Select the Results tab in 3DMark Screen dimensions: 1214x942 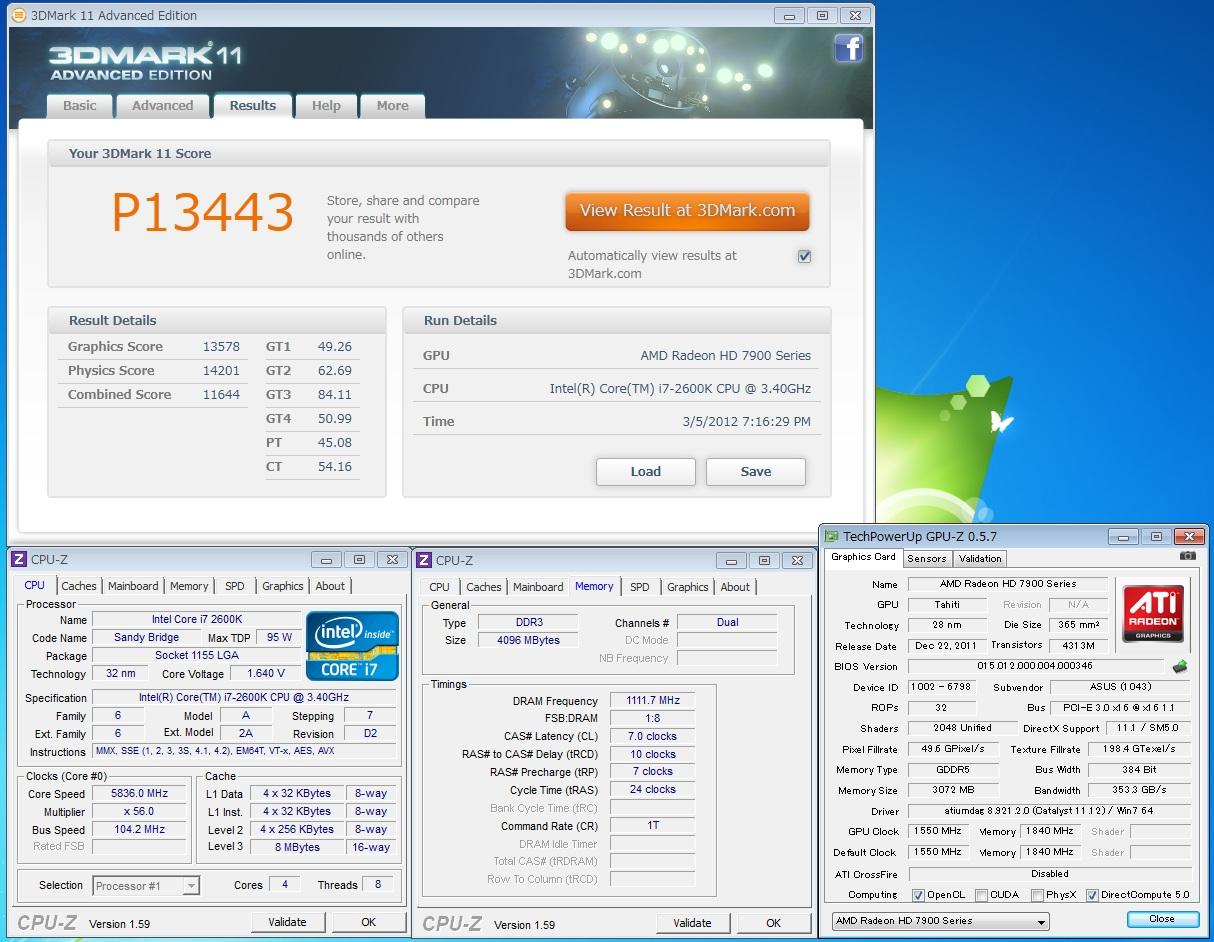click(252, 106)
